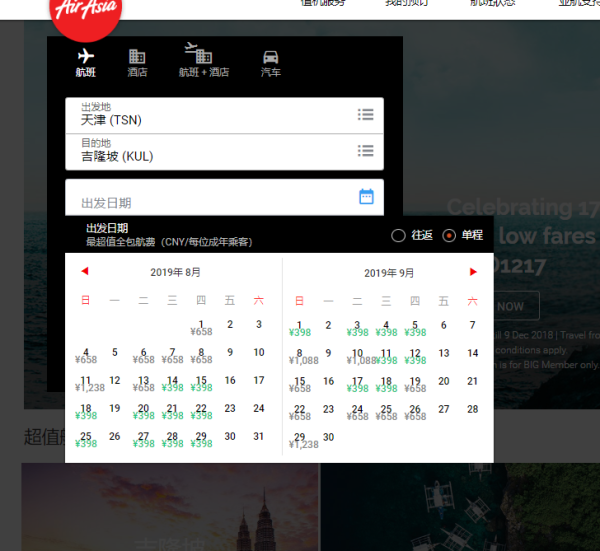Click the 2019年 8月 month header
This screenshot has width=600, height=551.
click(x=175, y=272)
